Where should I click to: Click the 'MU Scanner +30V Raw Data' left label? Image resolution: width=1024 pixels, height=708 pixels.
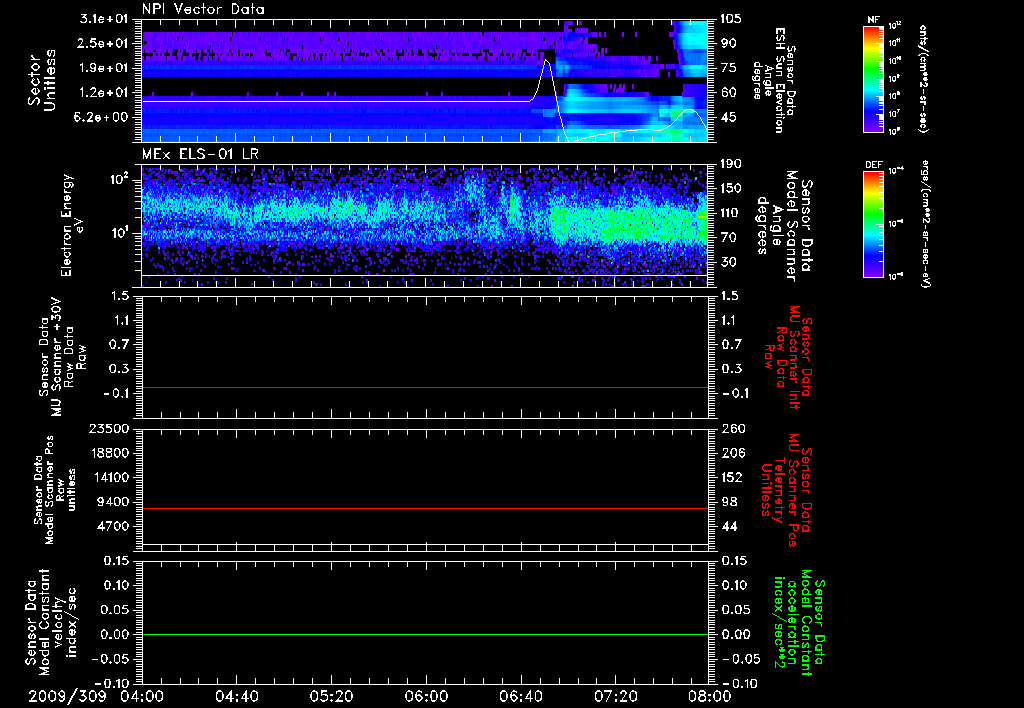(62, 356)
